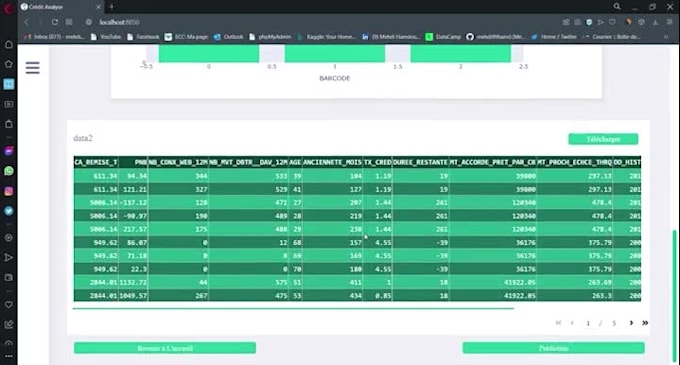Click the toolbar heart bookmark icon

pyautogui.click(x=612, y=22)
